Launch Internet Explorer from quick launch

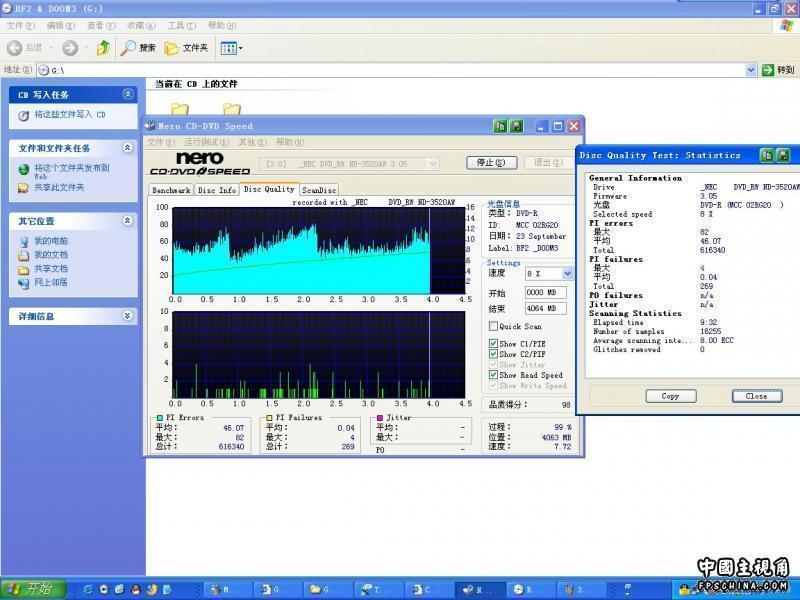tap(87, 589)
